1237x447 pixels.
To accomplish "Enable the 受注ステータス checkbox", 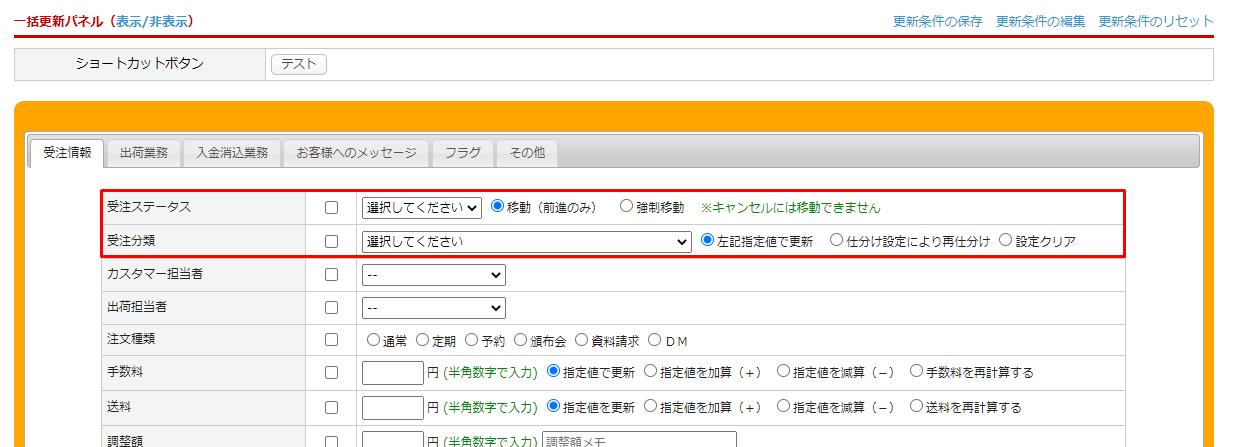I will (331, 208).
